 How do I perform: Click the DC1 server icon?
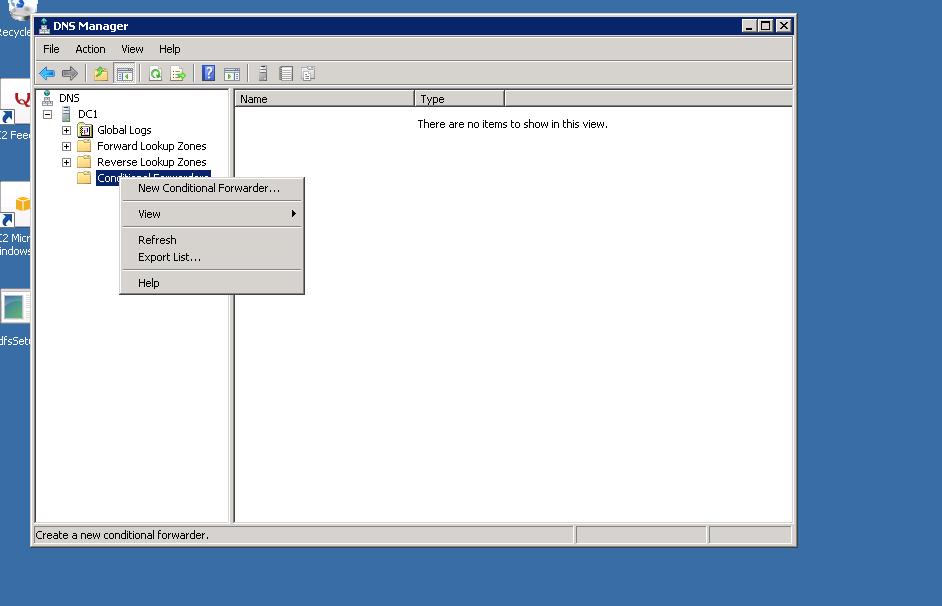click(66, 114)
